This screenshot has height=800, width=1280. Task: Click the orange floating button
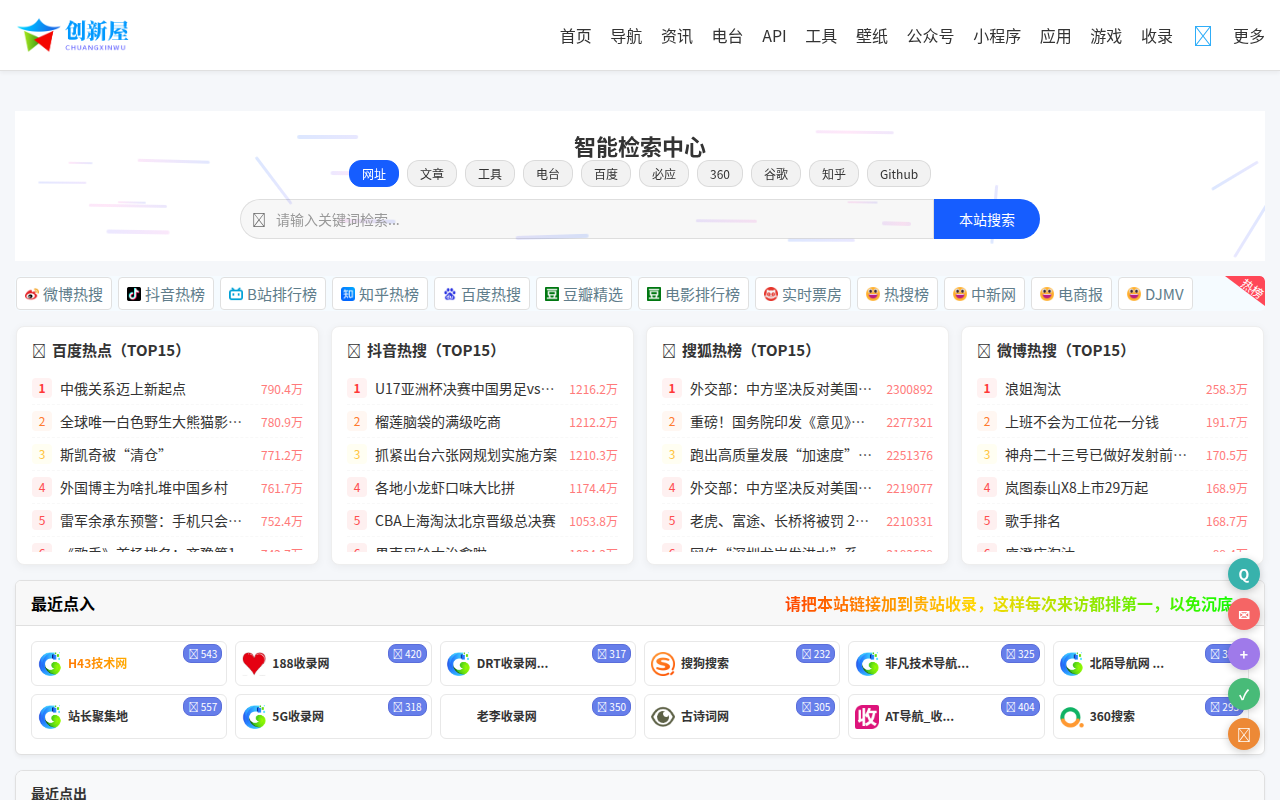(1244, 734)
